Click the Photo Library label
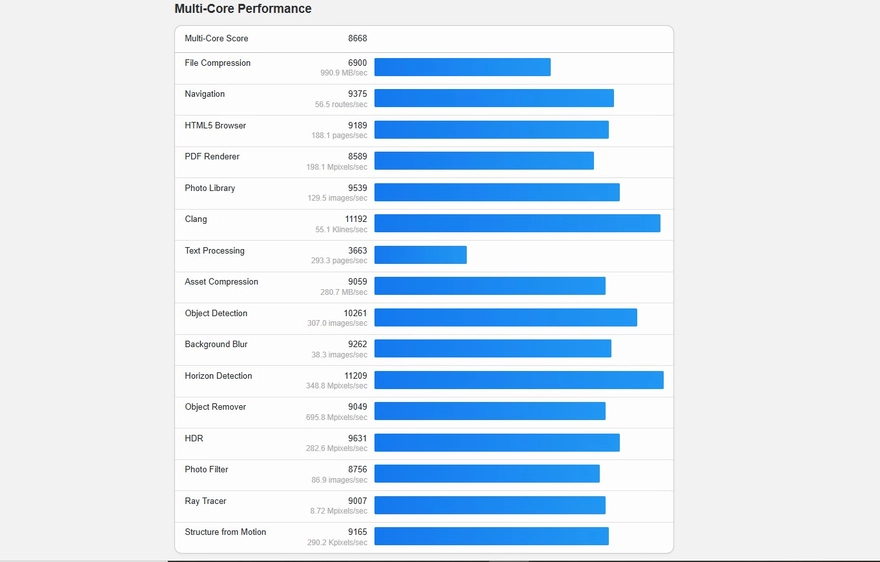 click(x=210, y=188)
